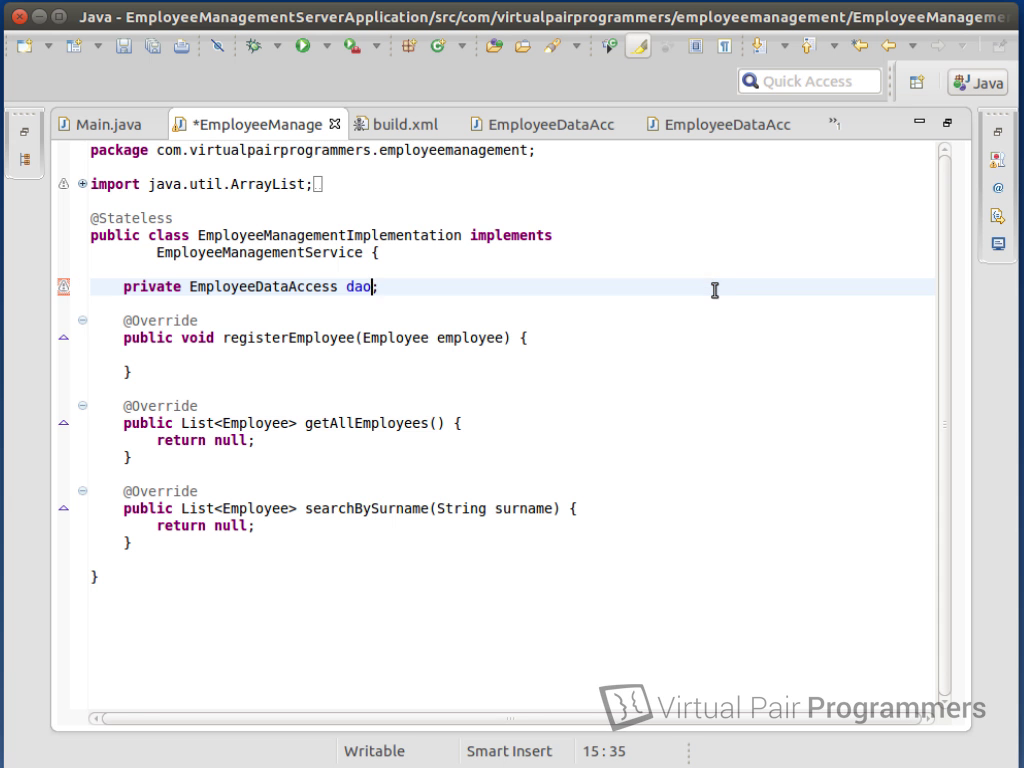Click the Open Perspective icon
1024x768 pixels.
click(x=917, y=82)
